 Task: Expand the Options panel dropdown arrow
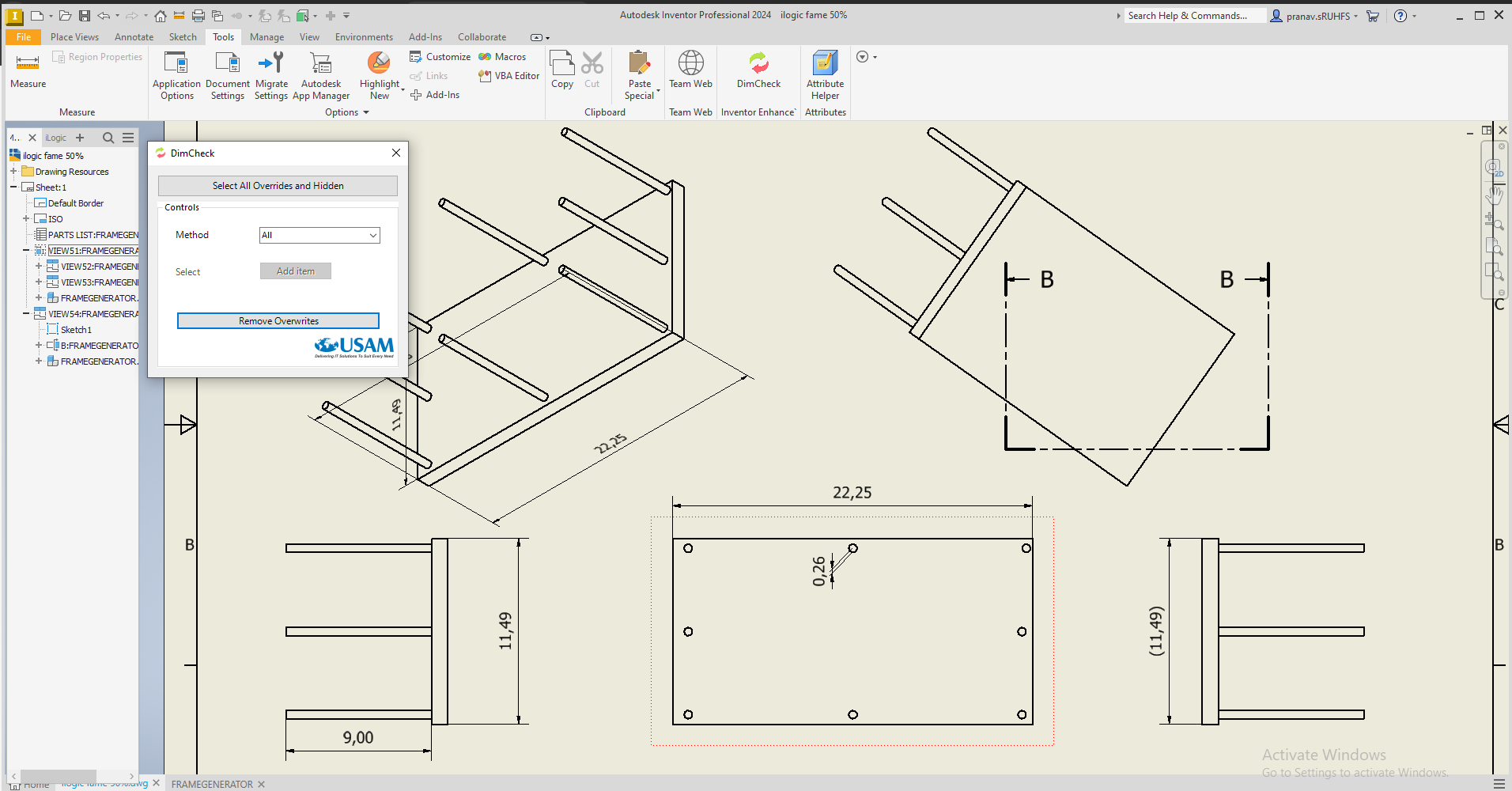click(x=365, y=112)
